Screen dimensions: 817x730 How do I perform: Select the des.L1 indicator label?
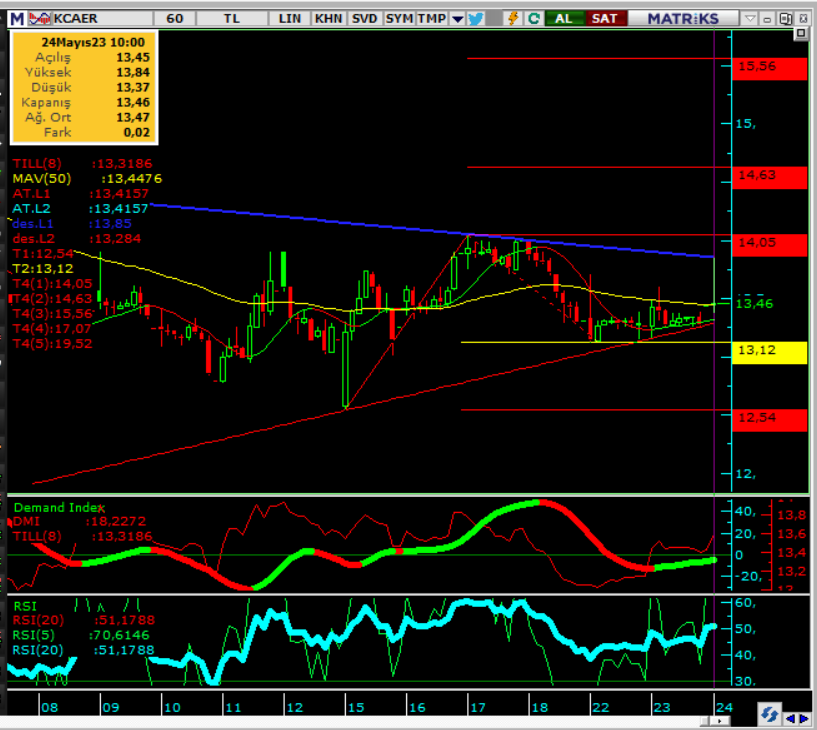(x=72, y=224)
